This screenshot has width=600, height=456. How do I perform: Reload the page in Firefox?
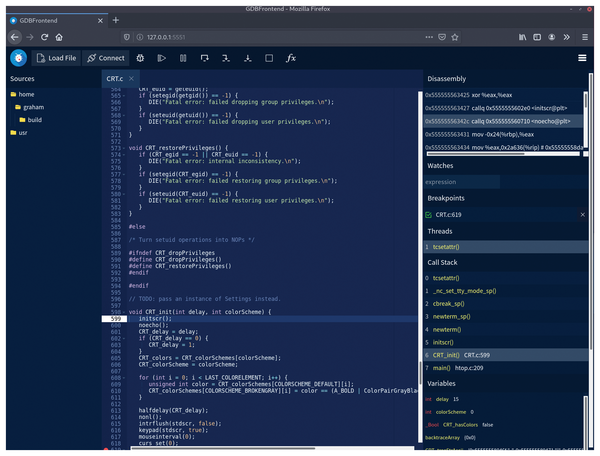[44, 37]
